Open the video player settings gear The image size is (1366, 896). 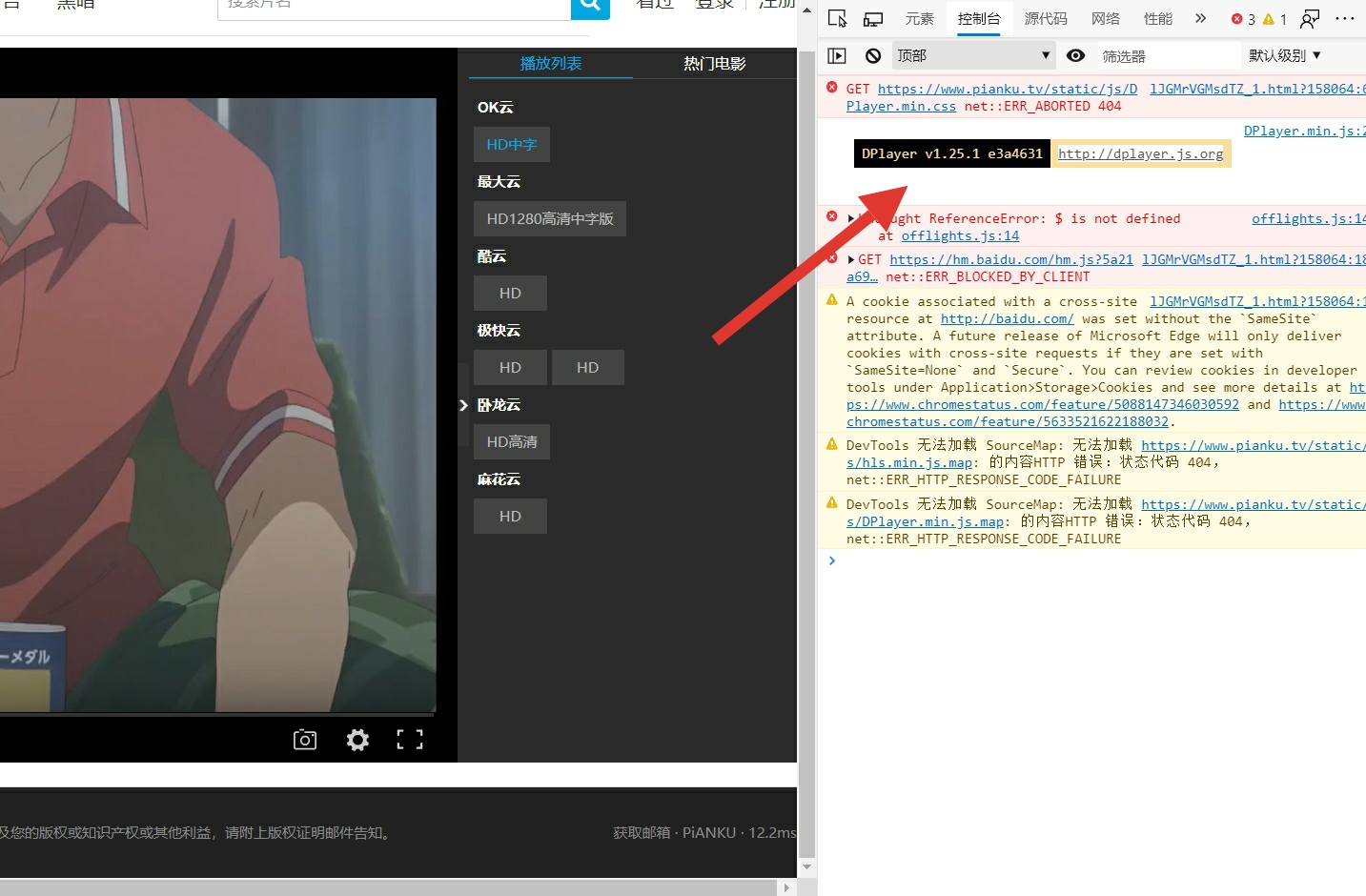click(x=357, y=740)
